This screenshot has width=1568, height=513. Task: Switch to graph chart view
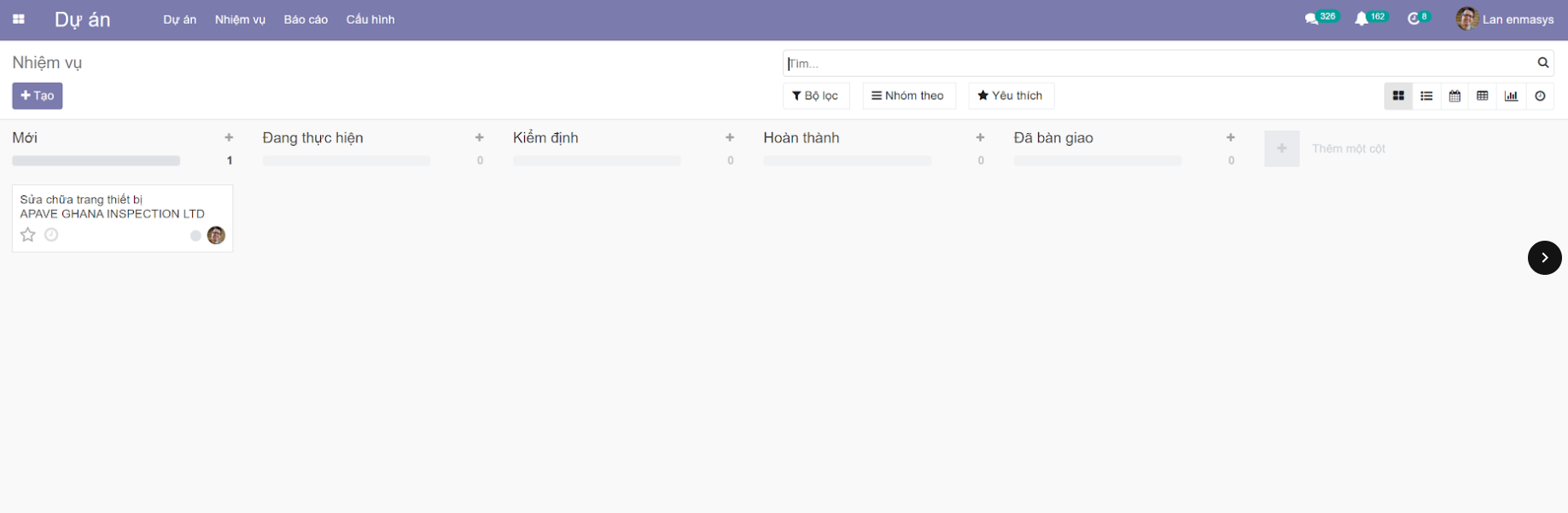[1511, 96]
